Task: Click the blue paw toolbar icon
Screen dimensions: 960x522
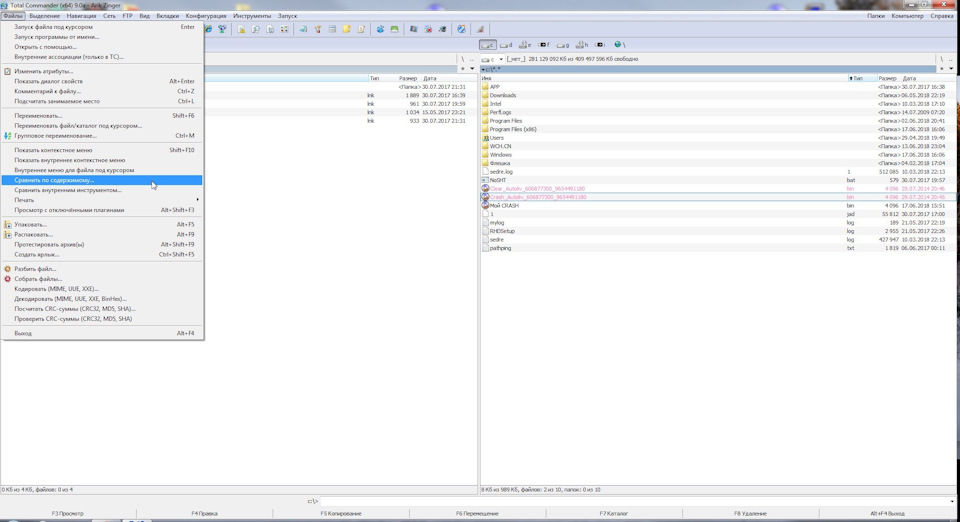Action: 380,29
